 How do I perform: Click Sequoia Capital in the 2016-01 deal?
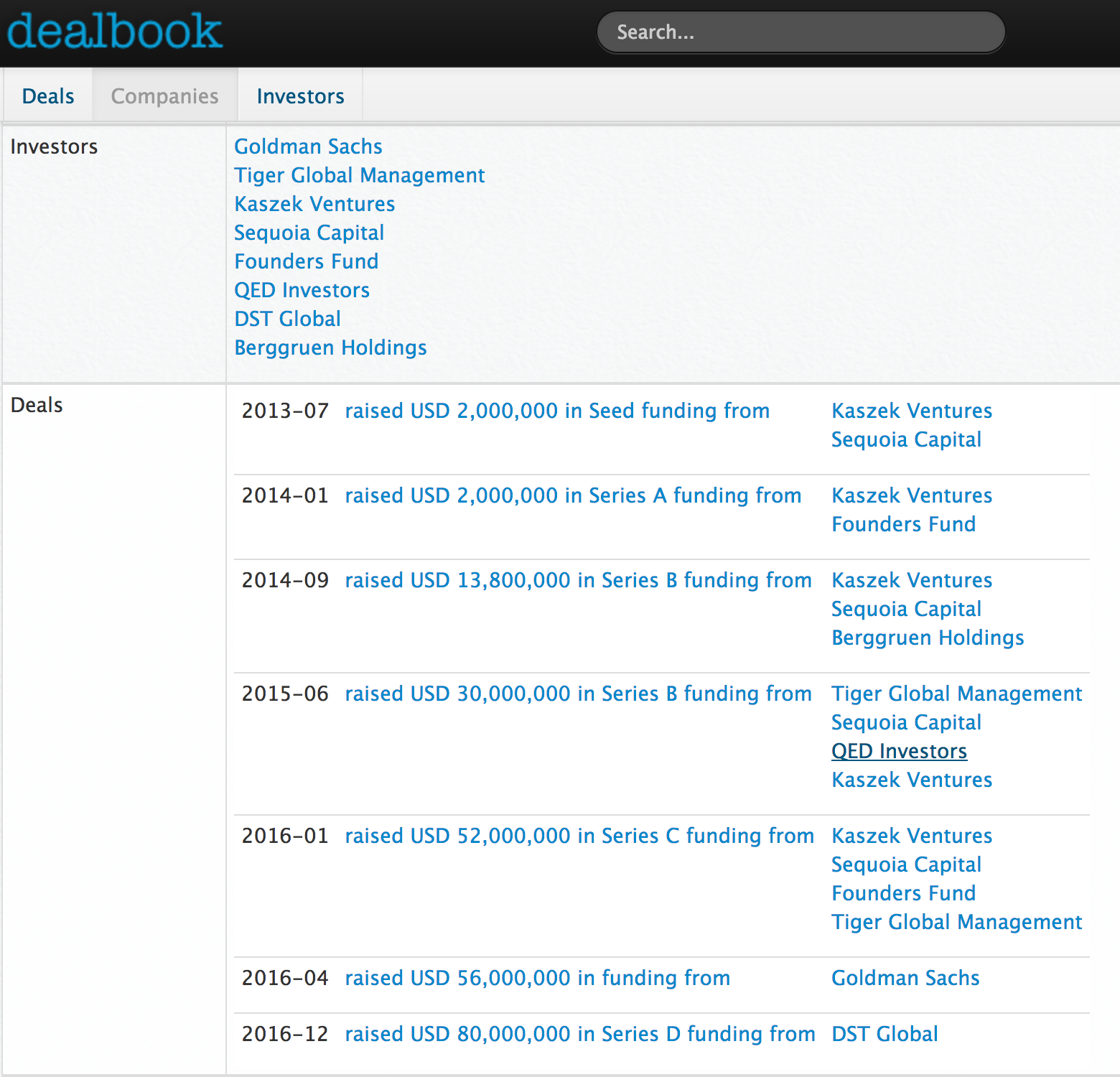906,864
